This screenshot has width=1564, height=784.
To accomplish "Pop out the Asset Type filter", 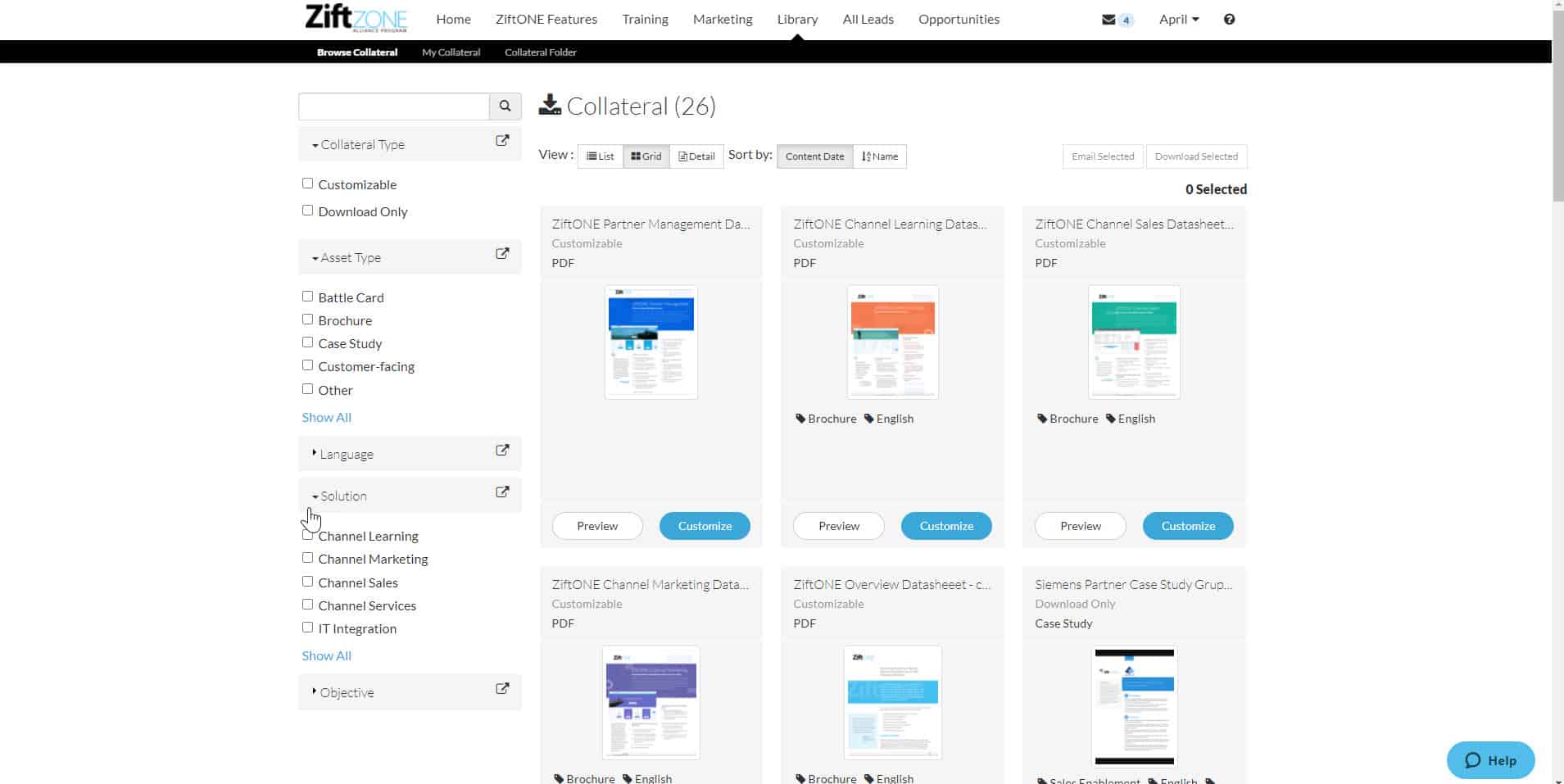I will (x=502, y=254).
